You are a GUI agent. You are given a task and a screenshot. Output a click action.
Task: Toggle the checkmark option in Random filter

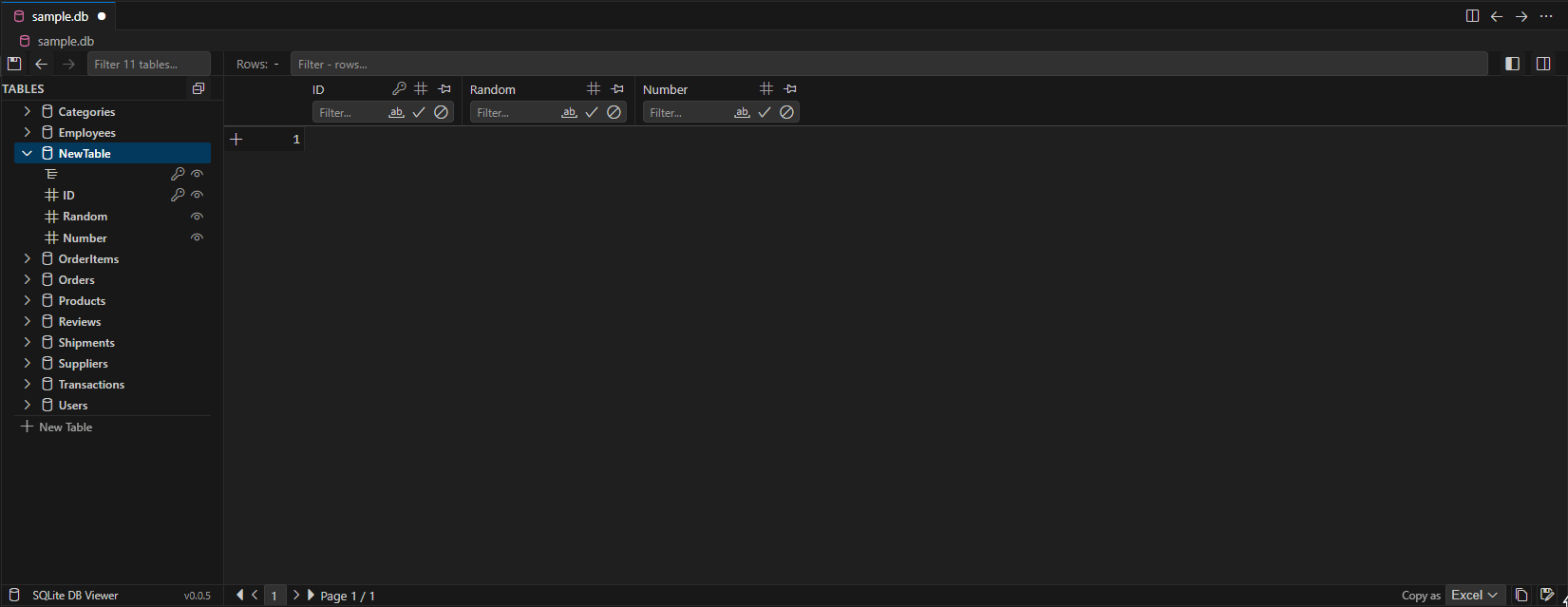tap(592, 112)
